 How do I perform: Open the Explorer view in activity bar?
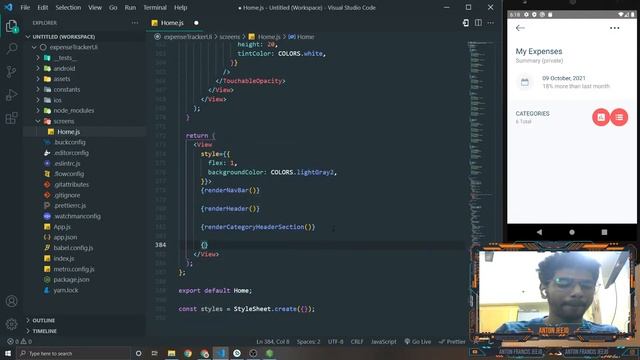(11, 27)
